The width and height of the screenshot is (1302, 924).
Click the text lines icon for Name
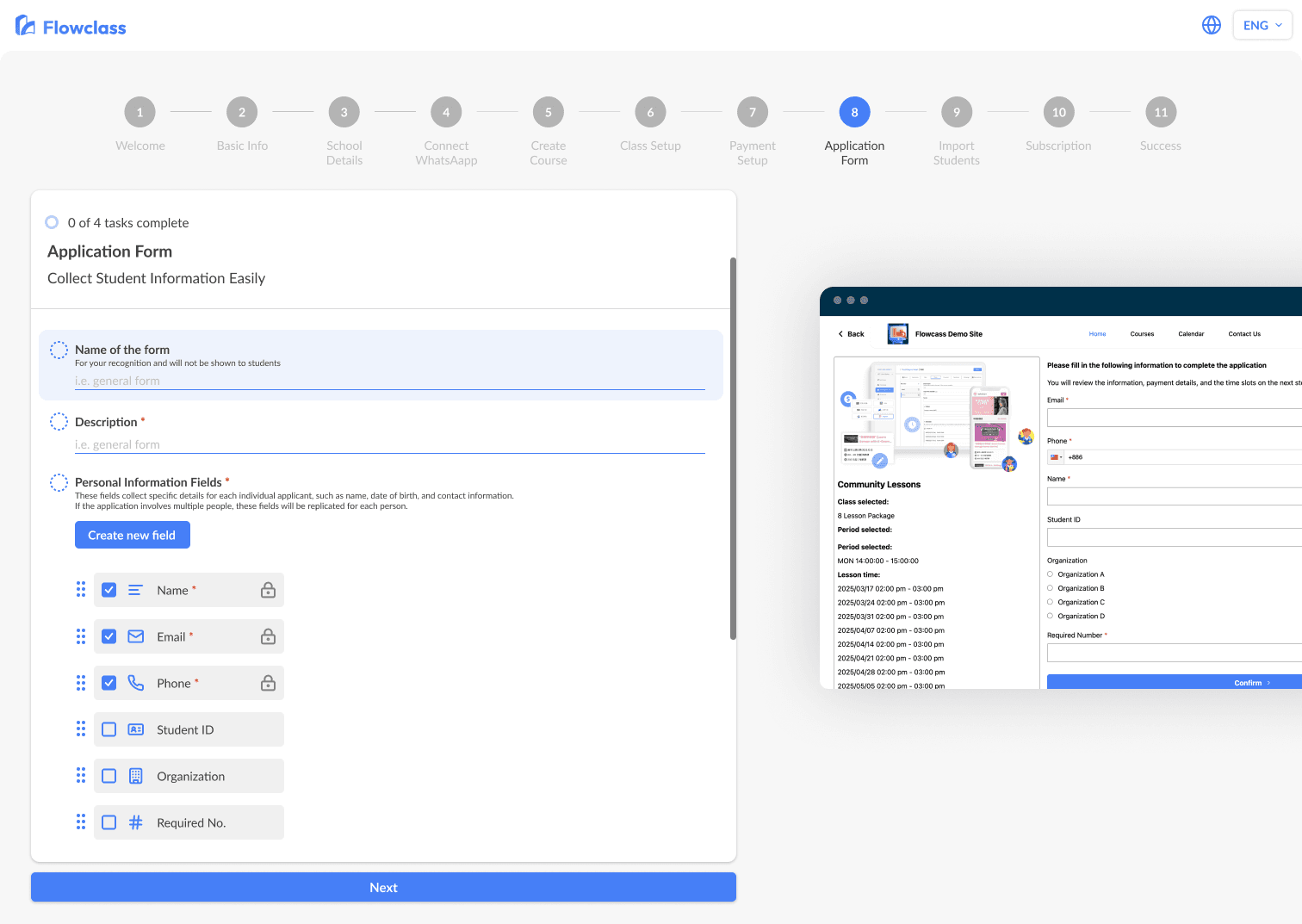click(x=136, y=590)
